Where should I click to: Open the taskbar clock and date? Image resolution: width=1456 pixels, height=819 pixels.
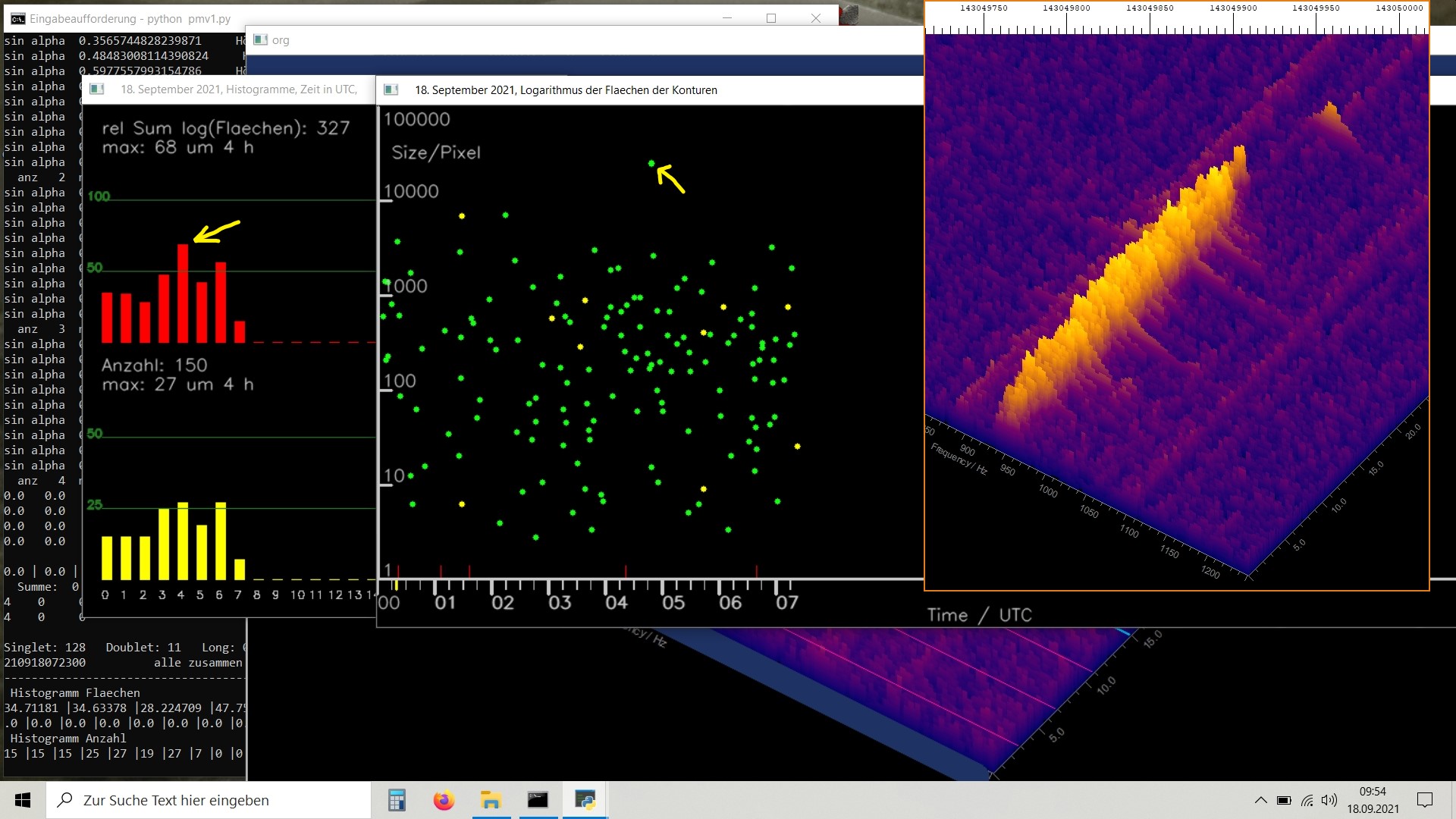(x=1373, y=800)
